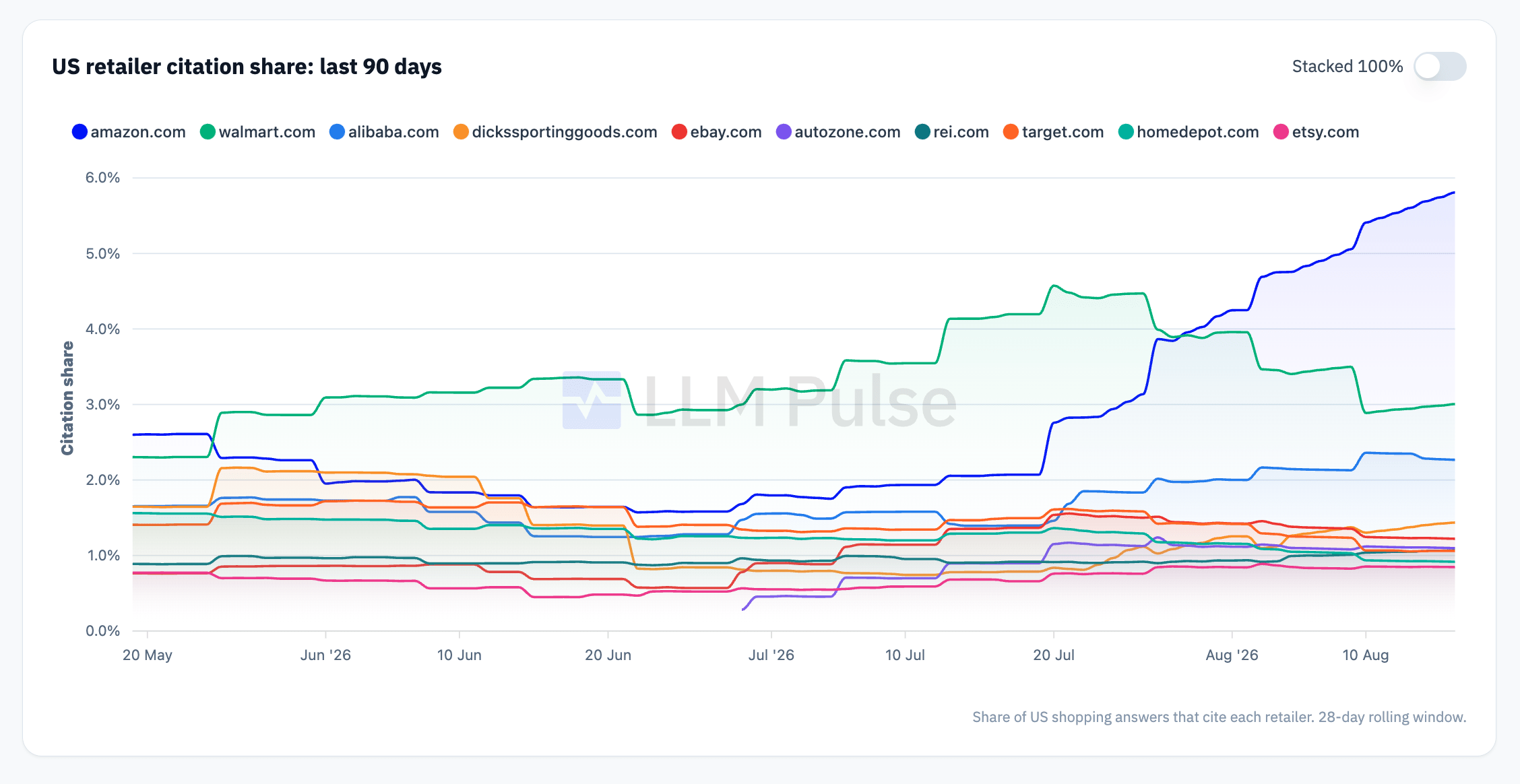This screenshot has height=784, width=1520.
Task: Click the 2.0% y-axis label
Action: (x=102, y=480)
